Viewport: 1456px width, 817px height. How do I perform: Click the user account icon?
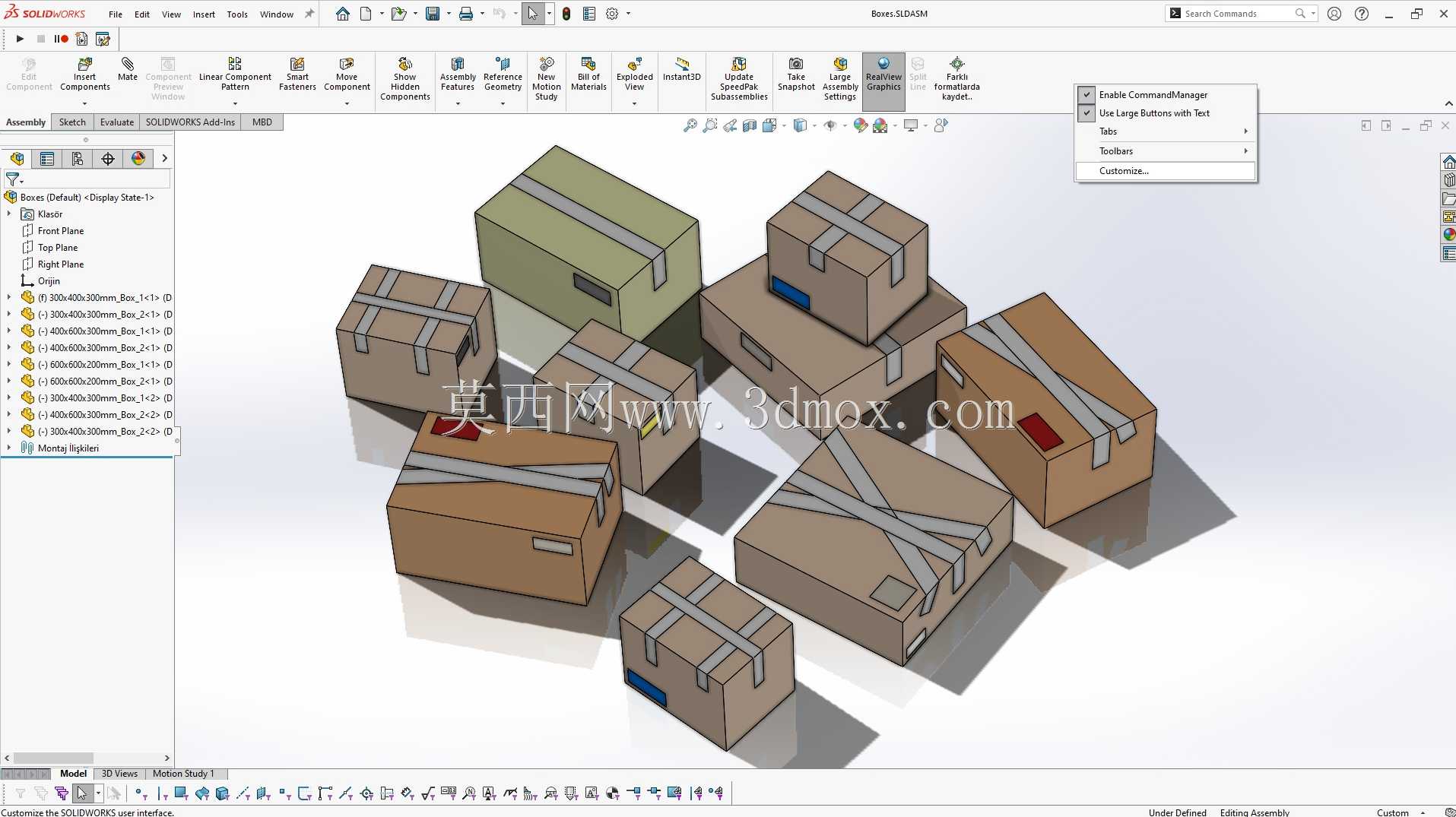(1334, 14)
